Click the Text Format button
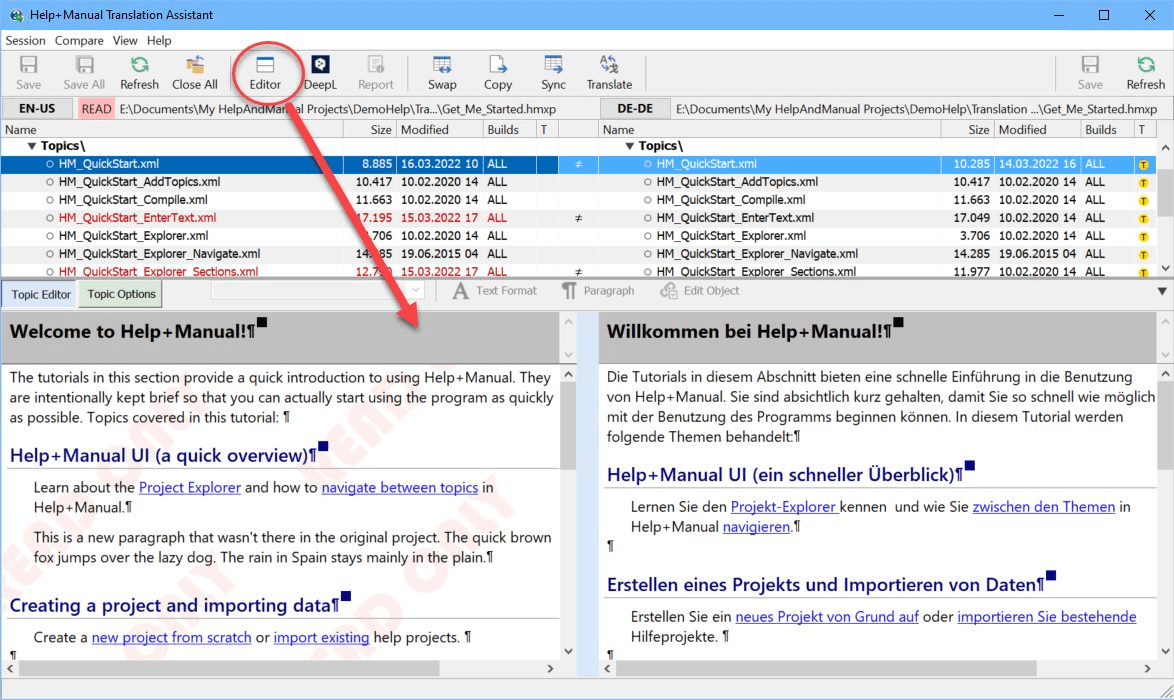 pyautogui.click(x=495, y=290)
